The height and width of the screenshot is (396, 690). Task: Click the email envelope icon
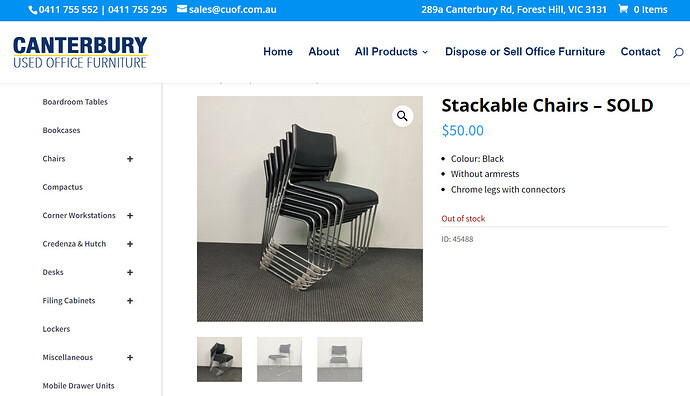click(182, 9)
